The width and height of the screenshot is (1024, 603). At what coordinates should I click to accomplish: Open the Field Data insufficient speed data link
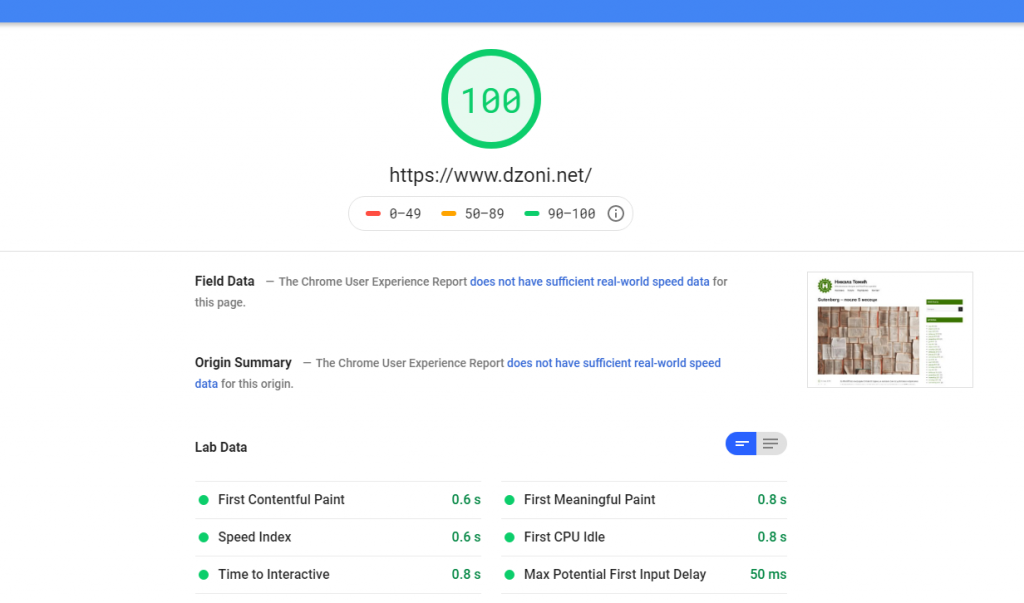(x=589, y=282)
